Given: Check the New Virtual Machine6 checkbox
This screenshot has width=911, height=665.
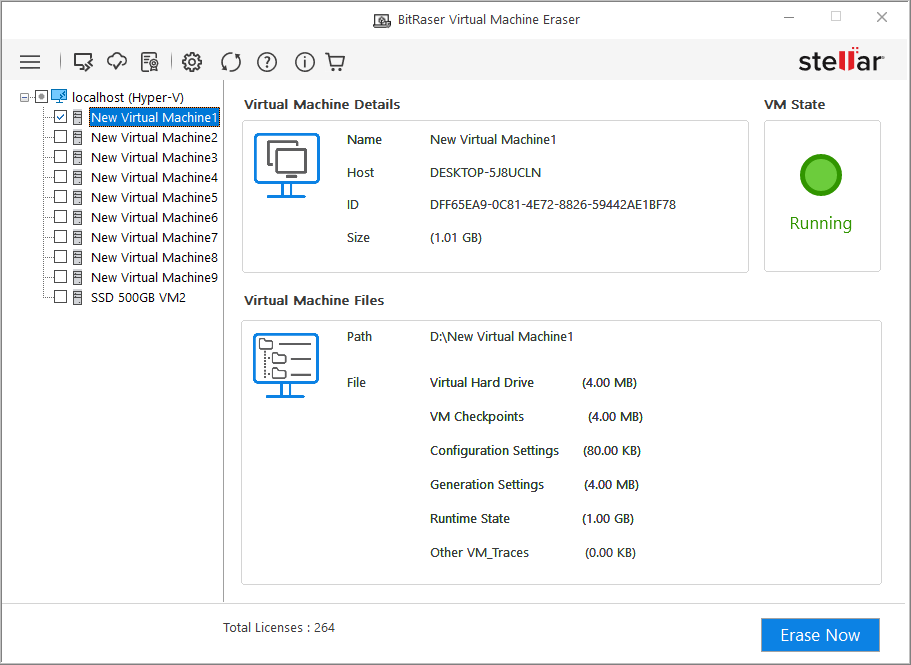Looking at the screenshot, I should coord(60,217).
